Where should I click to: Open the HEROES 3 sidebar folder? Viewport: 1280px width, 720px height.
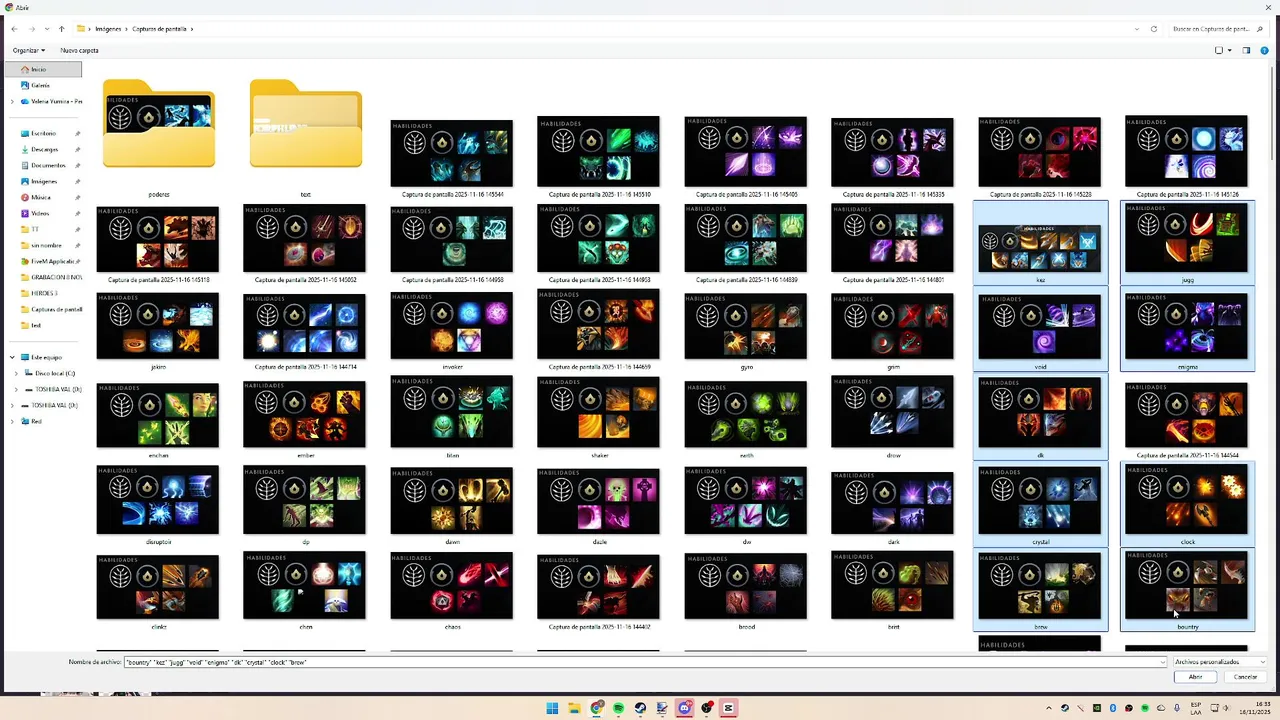pyautogui.click(x=44, y=293)
